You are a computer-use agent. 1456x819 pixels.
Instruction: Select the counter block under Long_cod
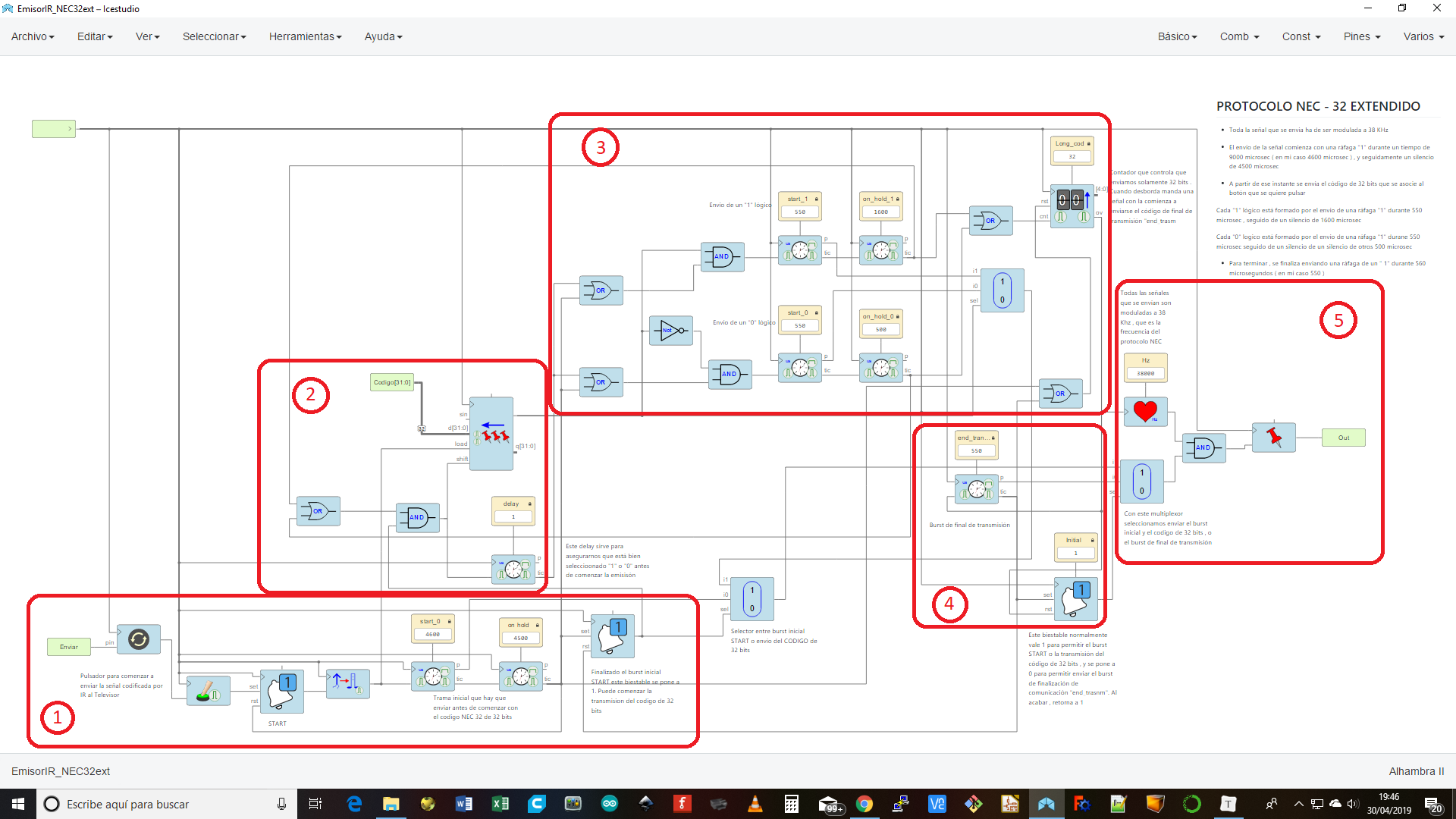[x=1072, y=206]
